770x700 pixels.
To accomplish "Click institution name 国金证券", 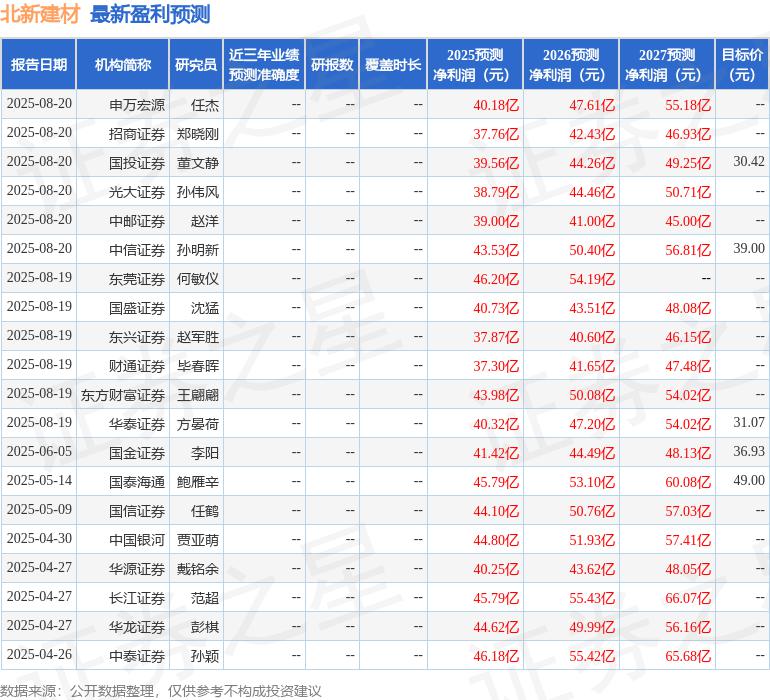I will tap(137, 452).
